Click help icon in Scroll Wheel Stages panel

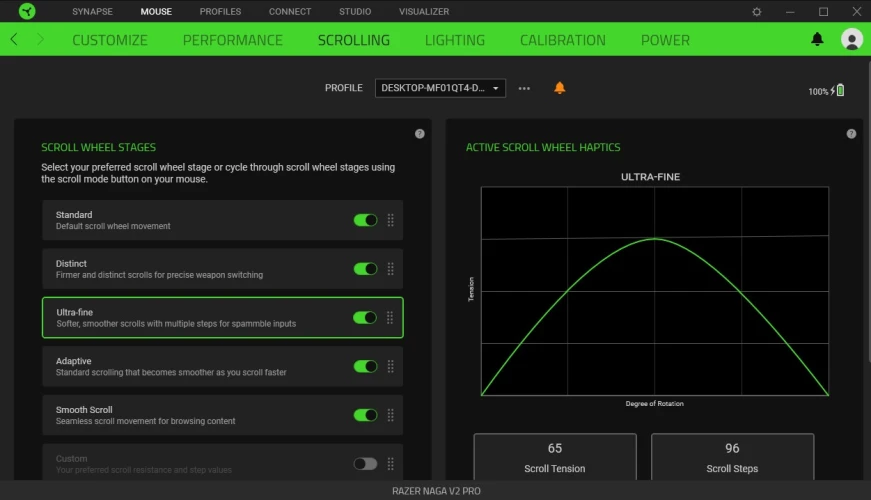point(420,134)
